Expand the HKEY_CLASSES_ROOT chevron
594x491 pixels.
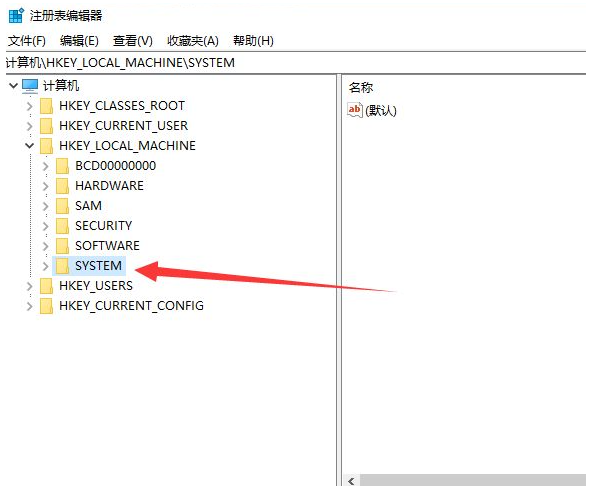click(30, 106)
